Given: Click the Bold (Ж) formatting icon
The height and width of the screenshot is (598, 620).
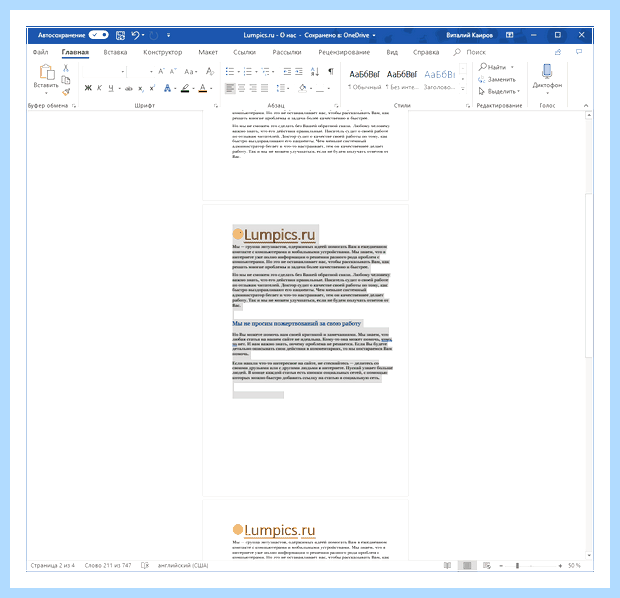Looking at the screenshot, I should coord(88,88).
